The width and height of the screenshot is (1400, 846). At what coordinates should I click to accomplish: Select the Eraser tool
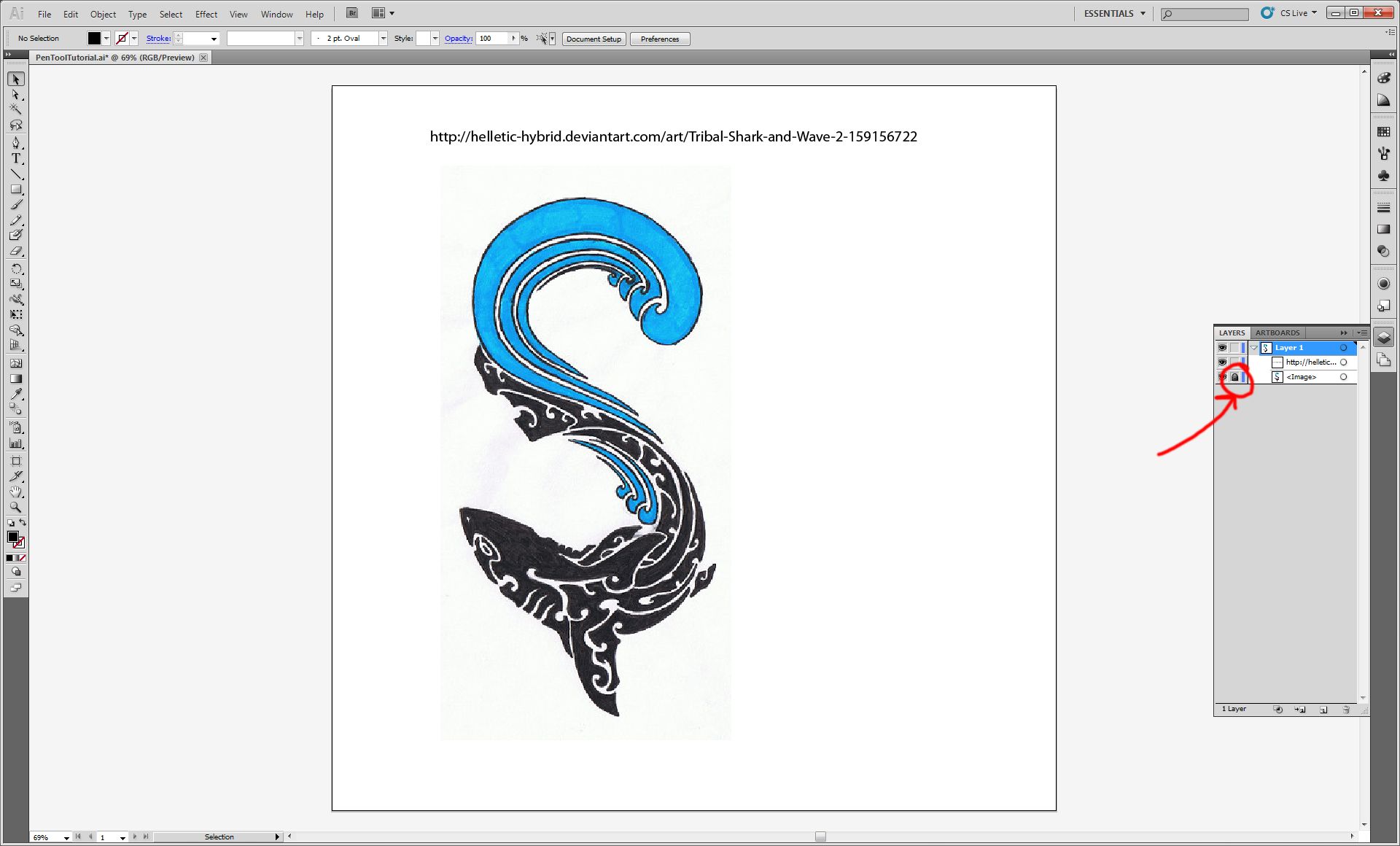[16, 251]
